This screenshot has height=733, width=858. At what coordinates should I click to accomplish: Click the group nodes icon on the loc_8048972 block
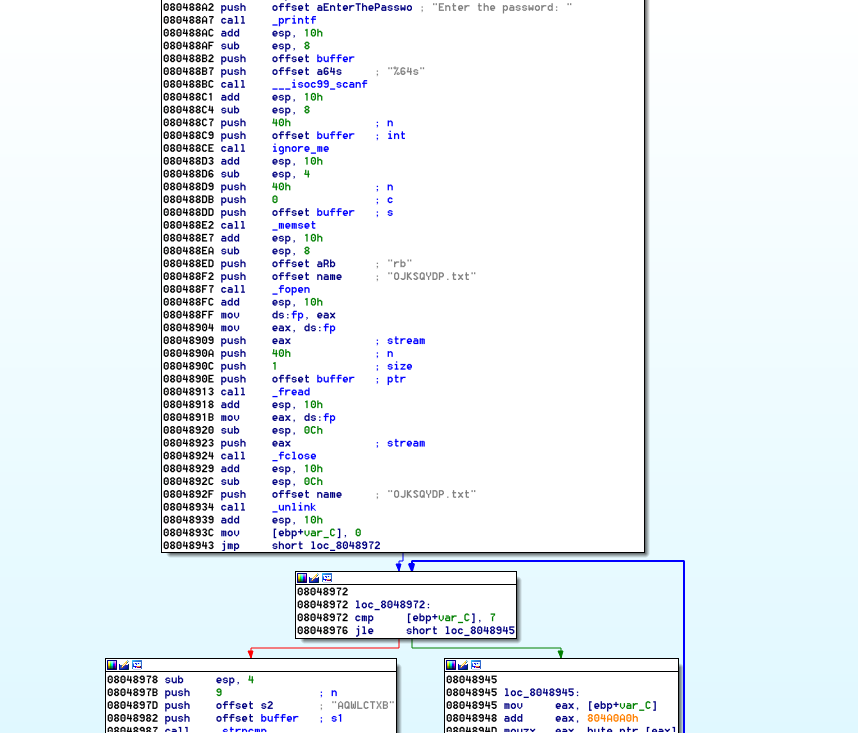click(x=327, y=578)
